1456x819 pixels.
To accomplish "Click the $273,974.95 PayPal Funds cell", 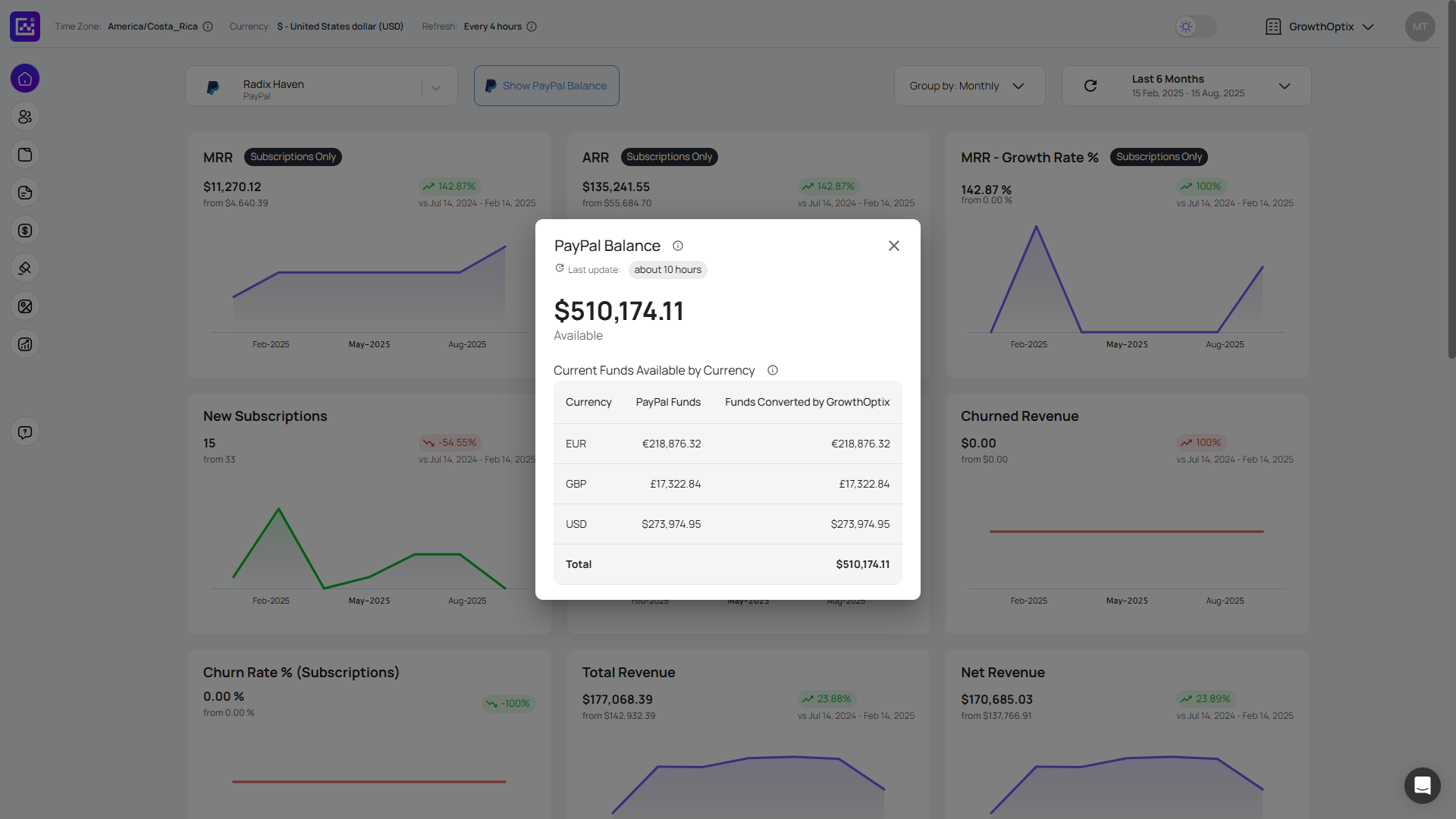I will click(671, 524).
